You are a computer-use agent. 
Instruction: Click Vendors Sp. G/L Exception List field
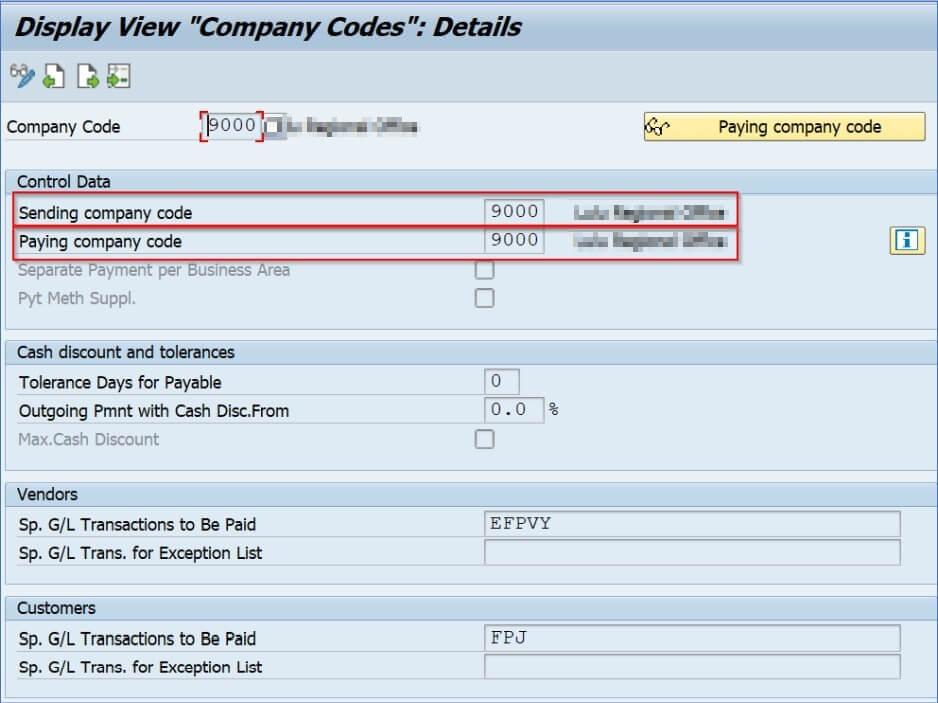tap(692, 553)
